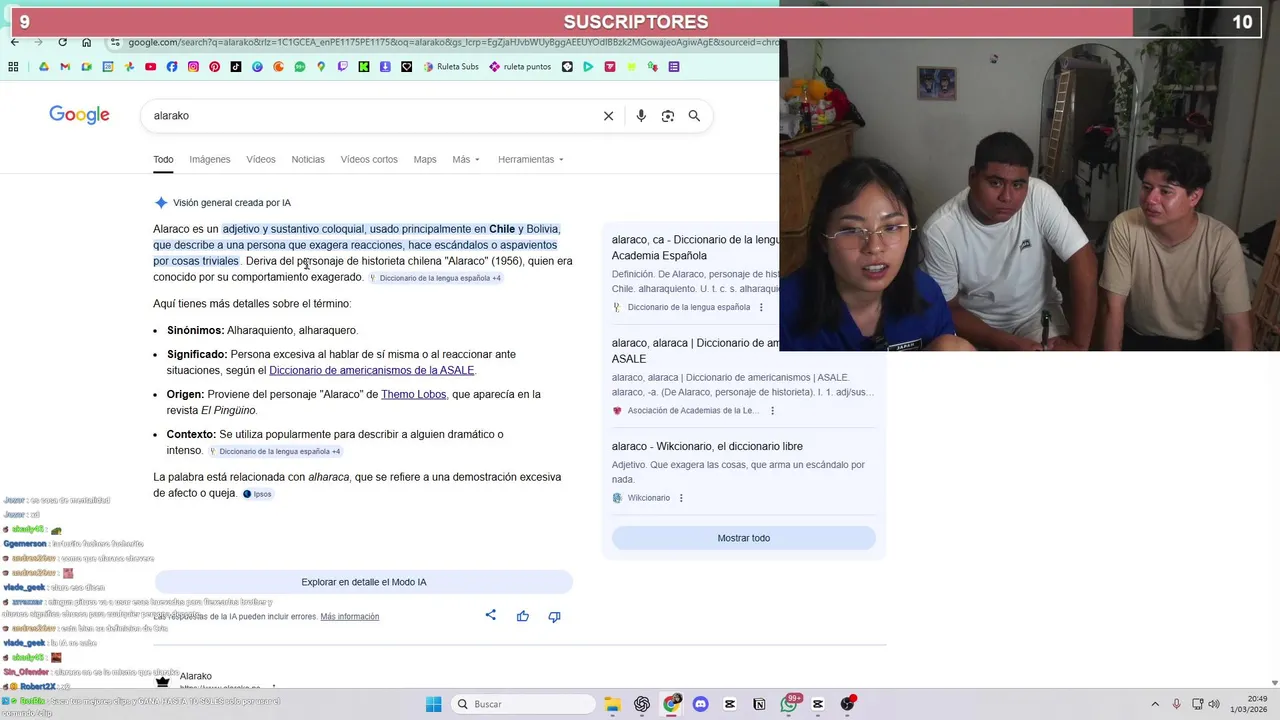
Task: Open Discord from the taskbar
Action: click(x=700, y=704)
